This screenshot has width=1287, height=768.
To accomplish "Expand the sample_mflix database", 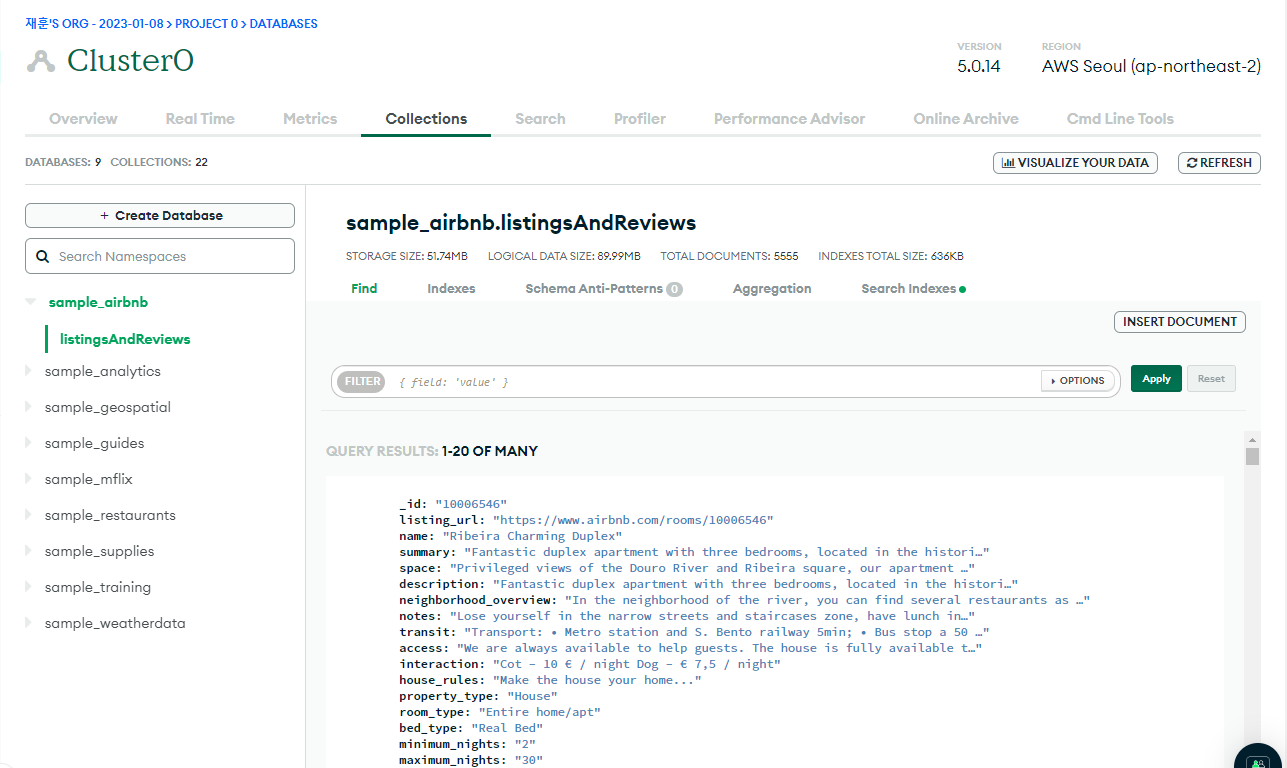I will [x=29, y=479].
